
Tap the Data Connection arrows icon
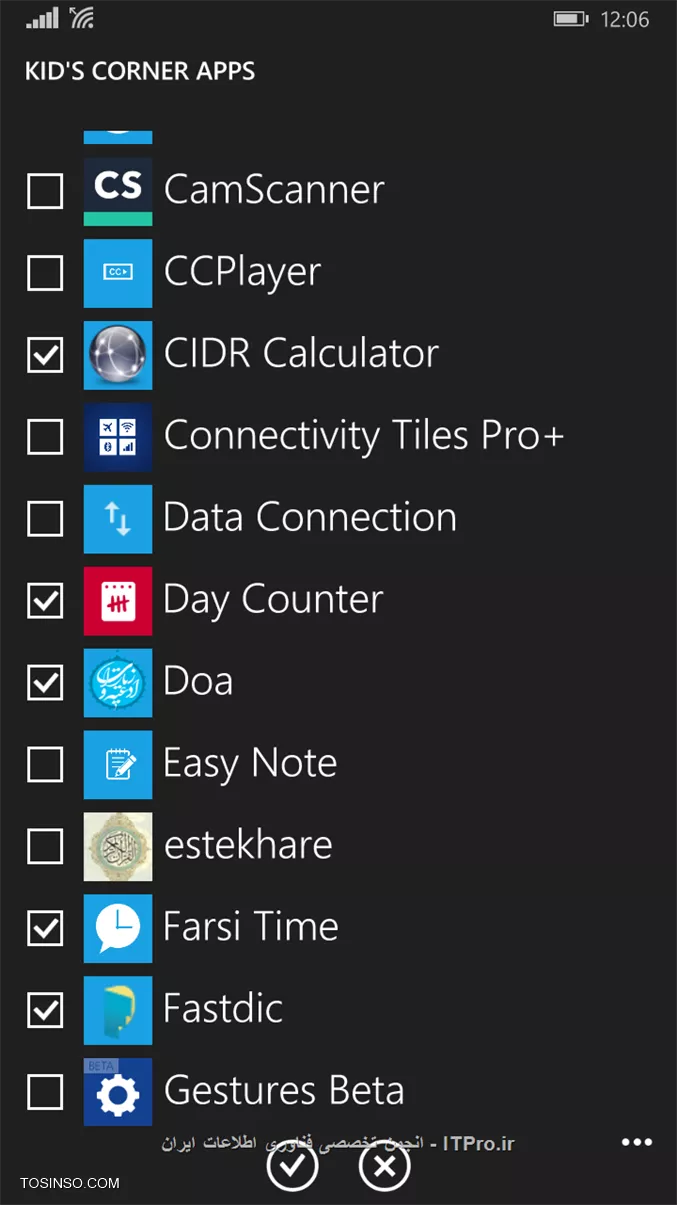pos(118,519)
